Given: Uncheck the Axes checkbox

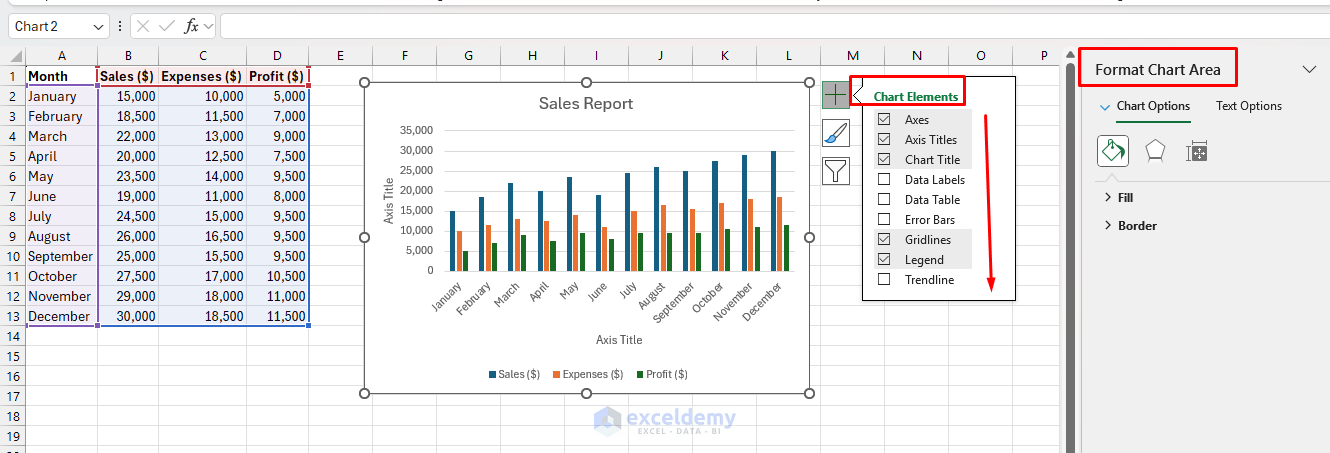Looking at the screenshot, I should tap(884, 119).
